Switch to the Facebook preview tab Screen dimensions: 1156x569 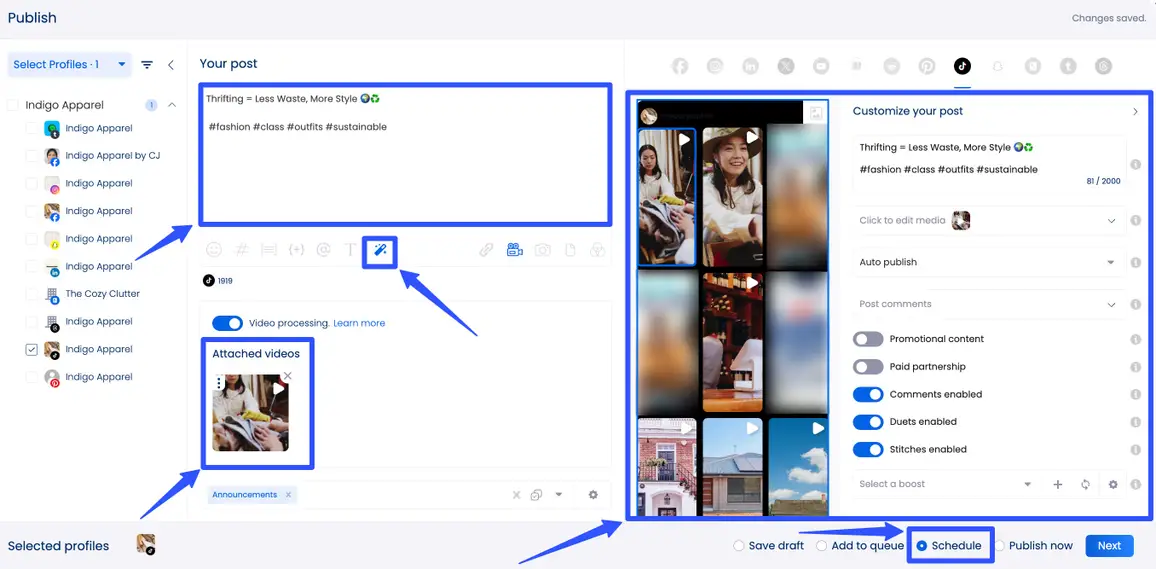pos(680,66)
